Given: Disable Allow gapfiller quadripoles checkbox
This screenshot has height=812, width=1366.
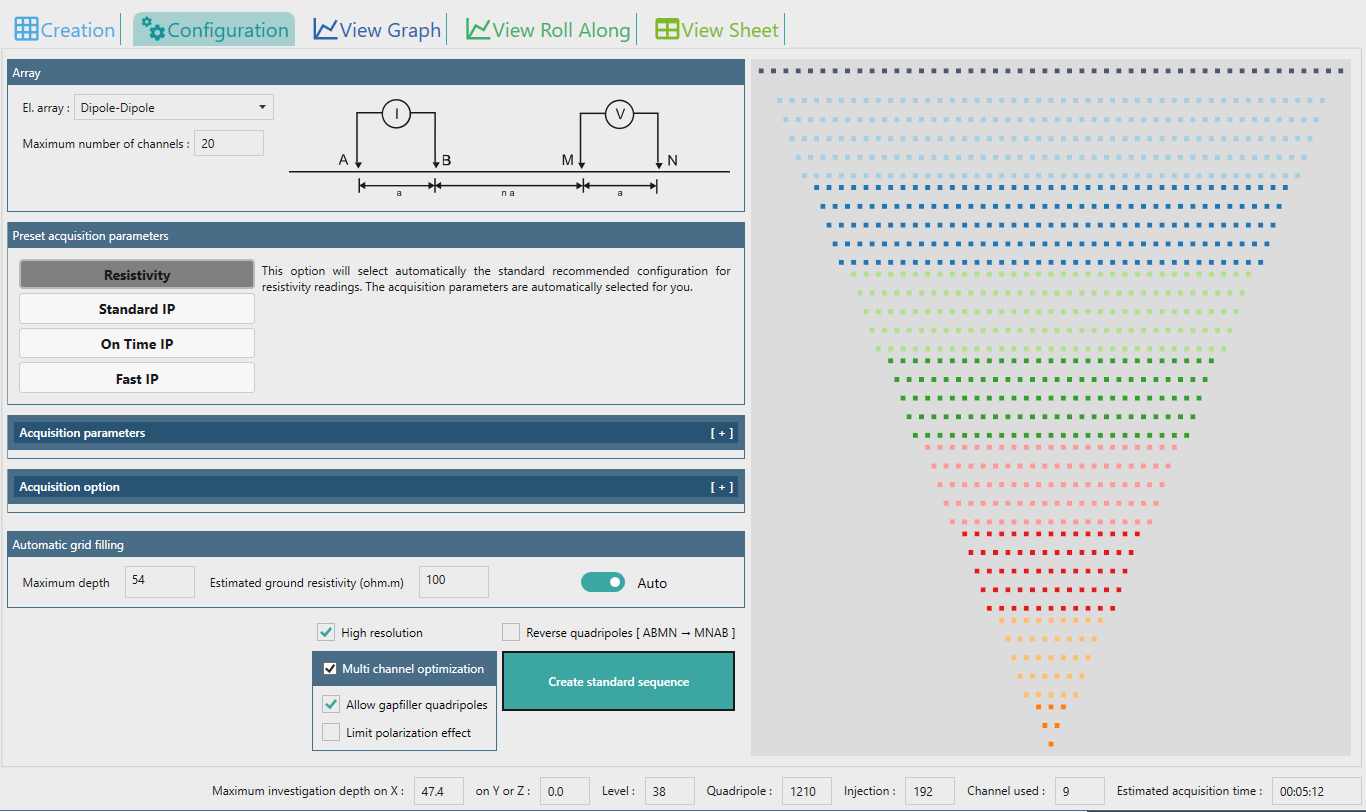Looking at the screenshot, I should pyautogui.click(x=331, y=704).
